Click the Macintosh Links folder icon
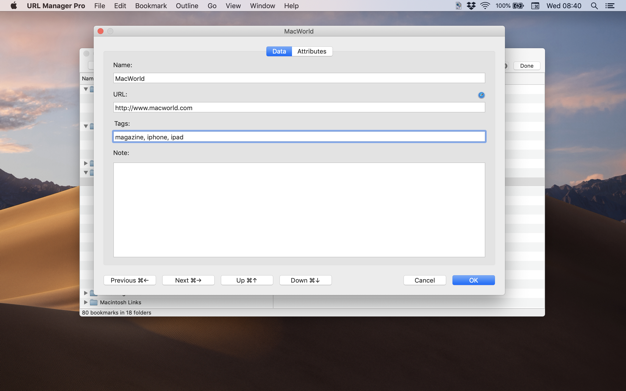This screenshot has height=391, width=626. 94,302
